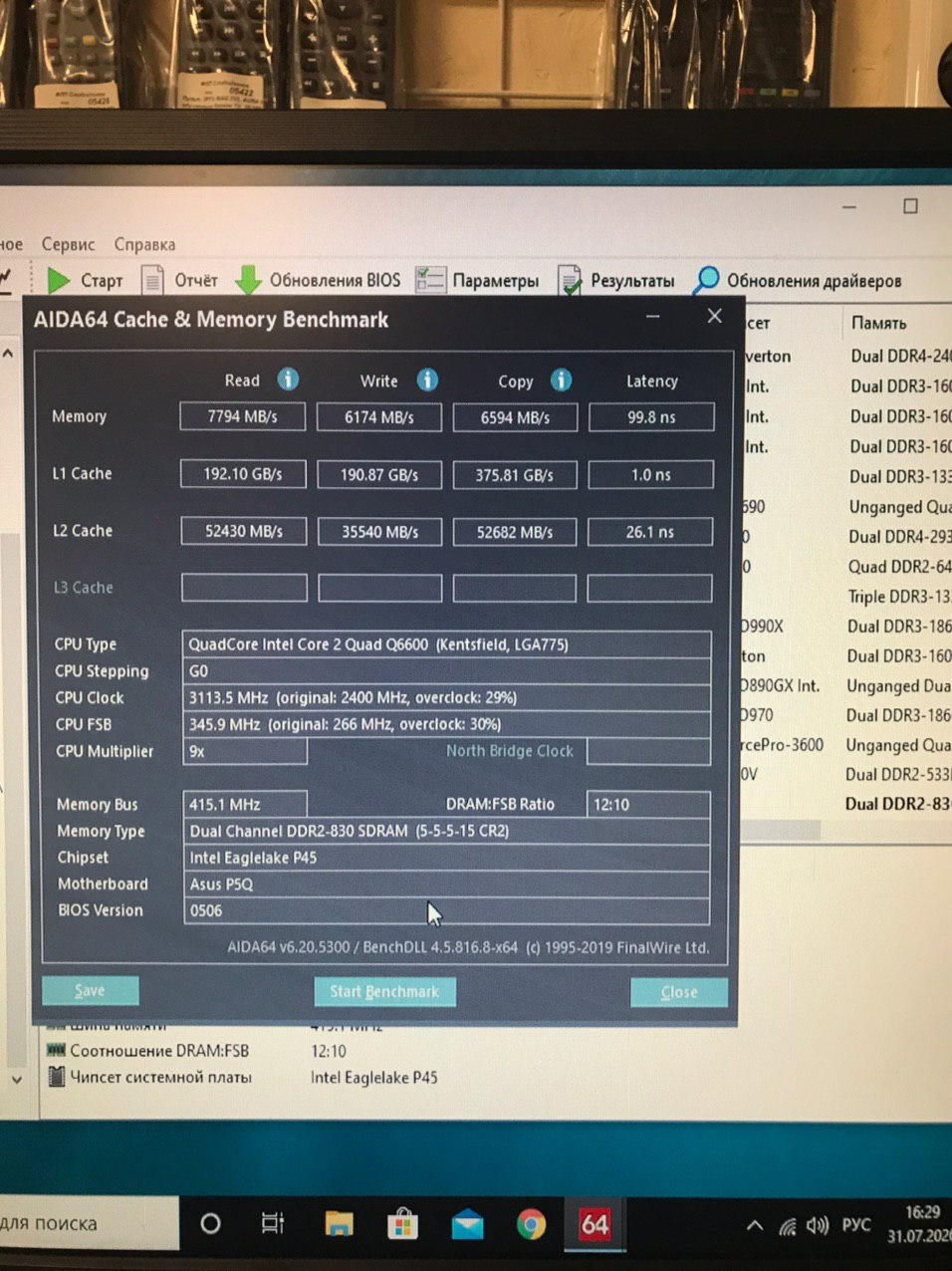Click the CPU Stepping G0 value
The height and width of the screenshot is (1271, 952).
[447, 671]
